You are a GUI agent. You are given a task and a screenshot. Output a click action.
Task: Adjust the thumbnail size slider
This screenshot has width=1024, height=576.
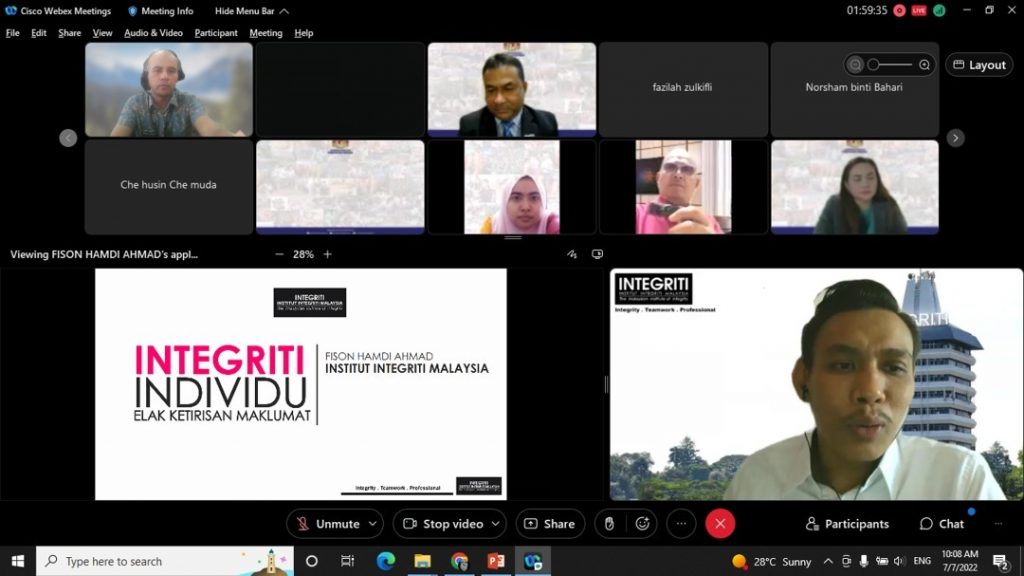(x=889, y=65)
